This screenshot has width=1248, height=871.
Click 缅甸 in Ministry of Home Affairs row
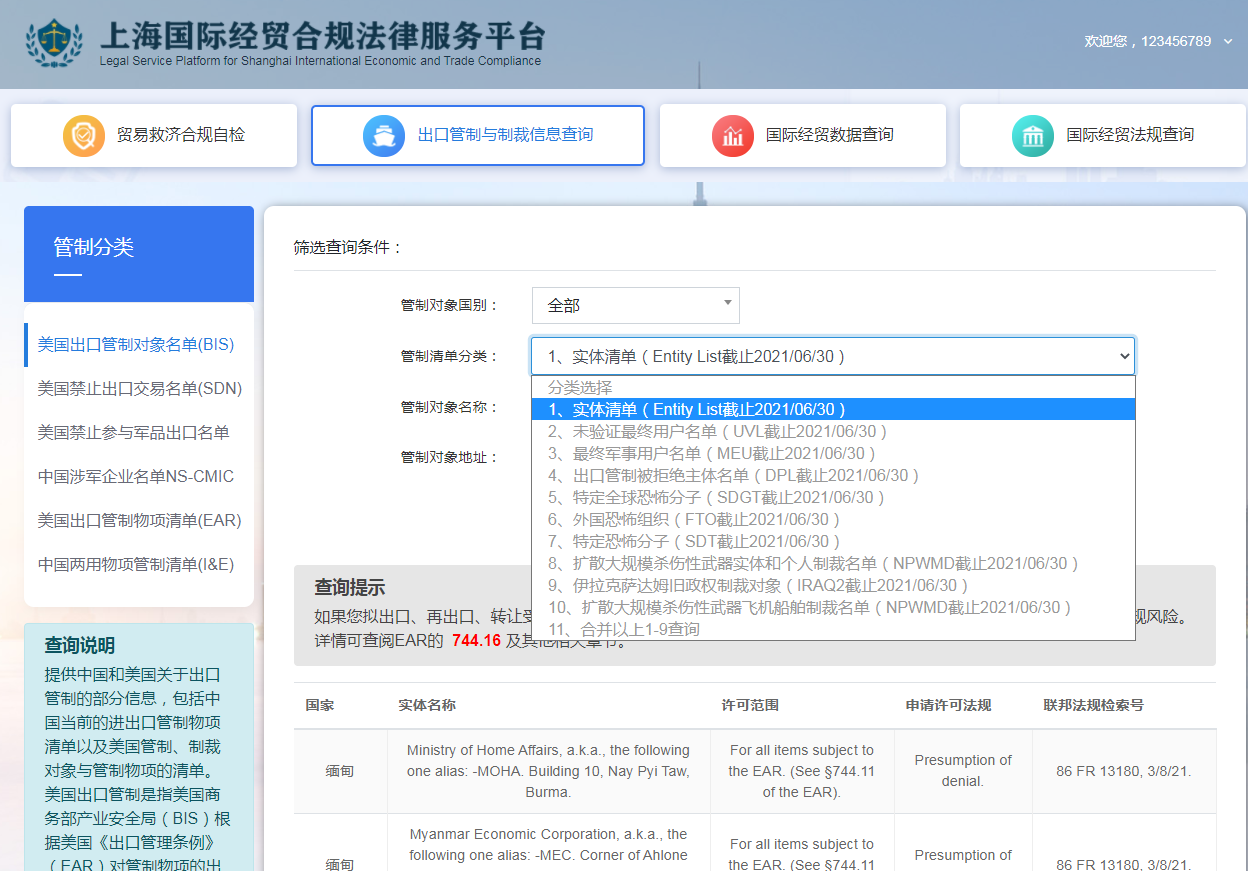340,772
